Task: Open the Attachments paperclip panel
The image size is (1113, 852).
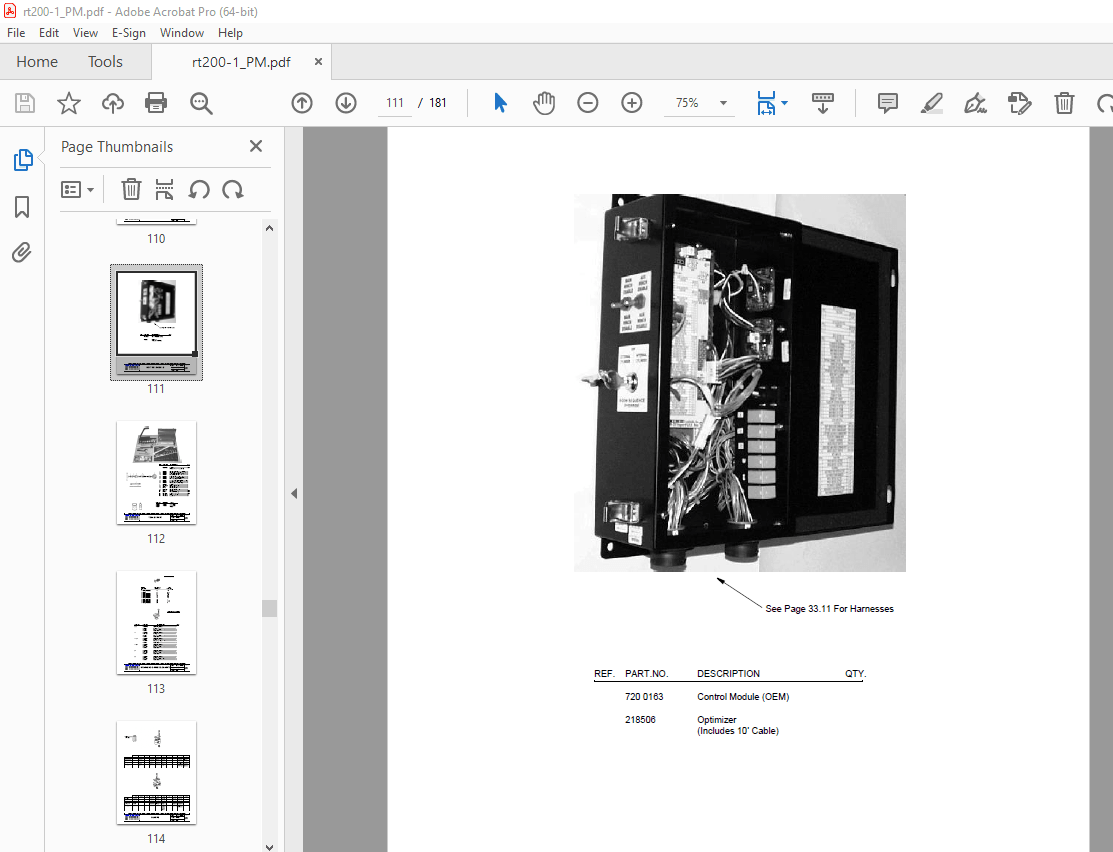Action: 22,252
